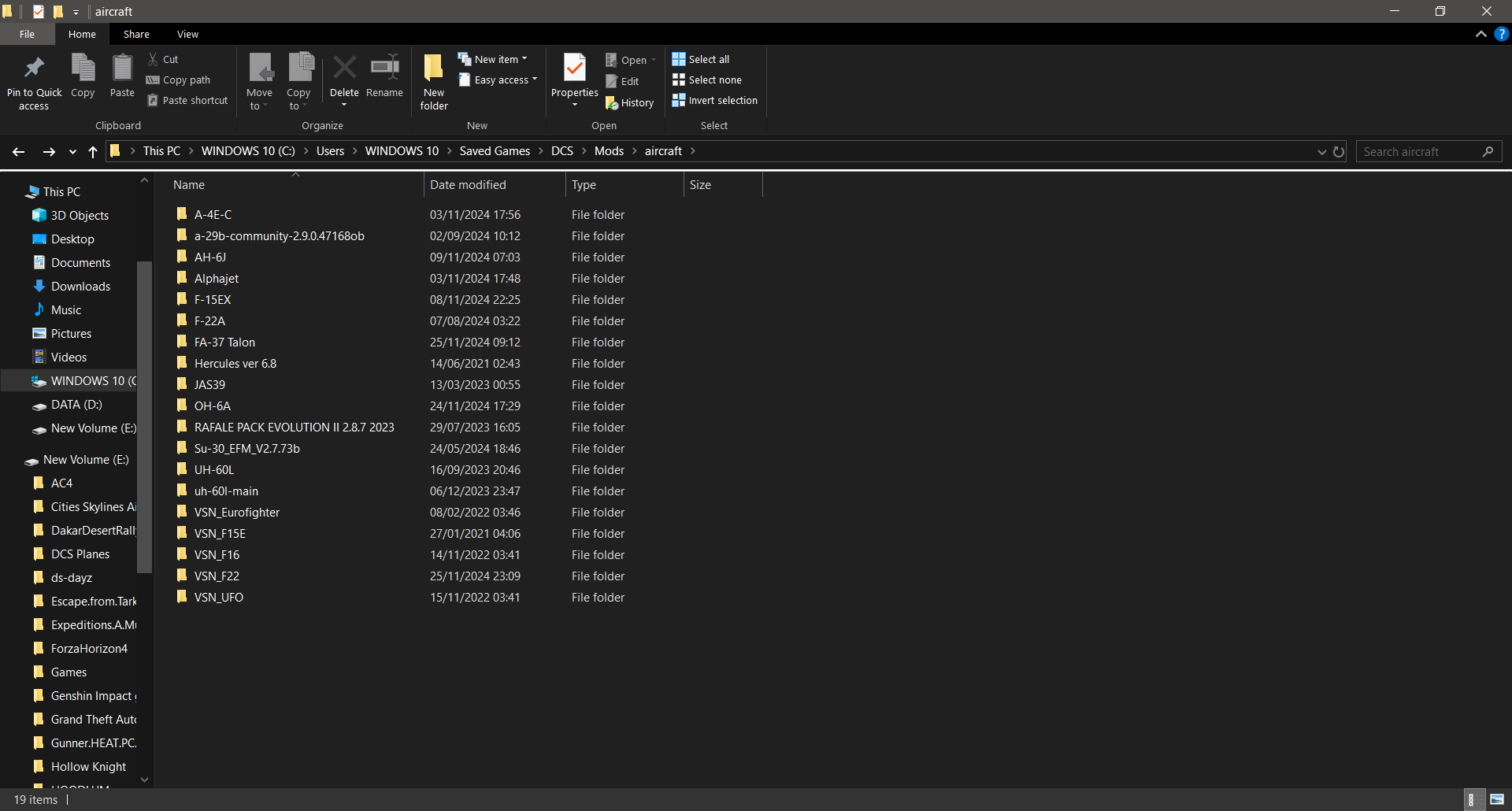The height and width of the screenshot is (811, 1512).
Task: Click Select none
Action: (707, 80)
